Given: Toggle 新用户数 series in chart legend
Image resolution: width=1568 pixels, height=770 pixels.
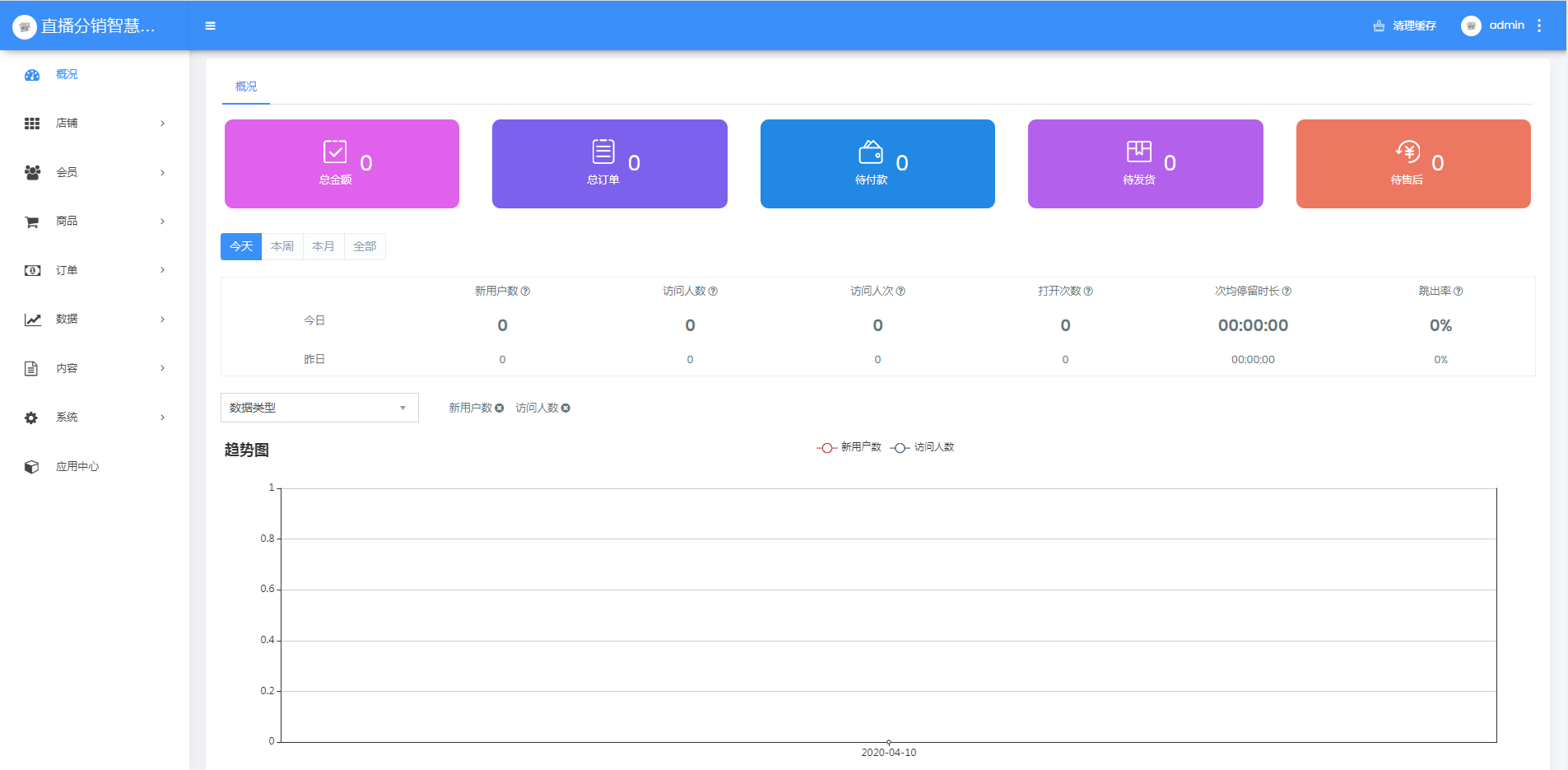Looking at the screenshot, I should pos(849,447).
